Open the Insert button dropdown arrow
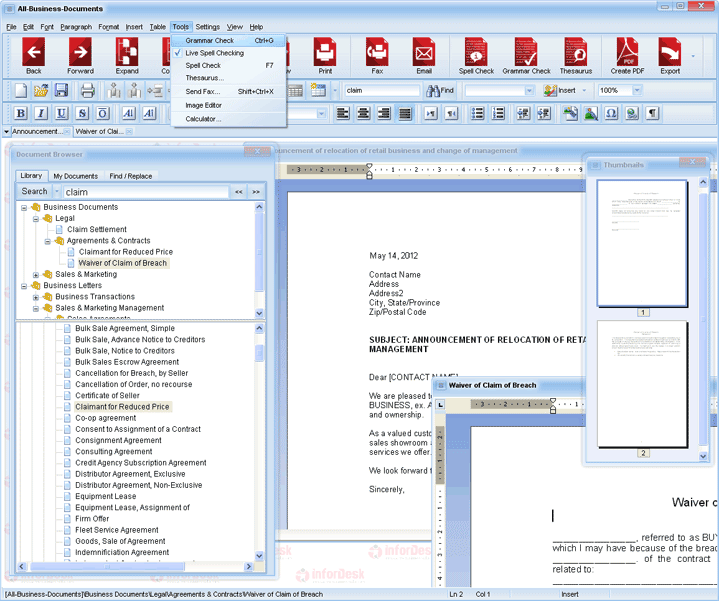 coord(584,91)
